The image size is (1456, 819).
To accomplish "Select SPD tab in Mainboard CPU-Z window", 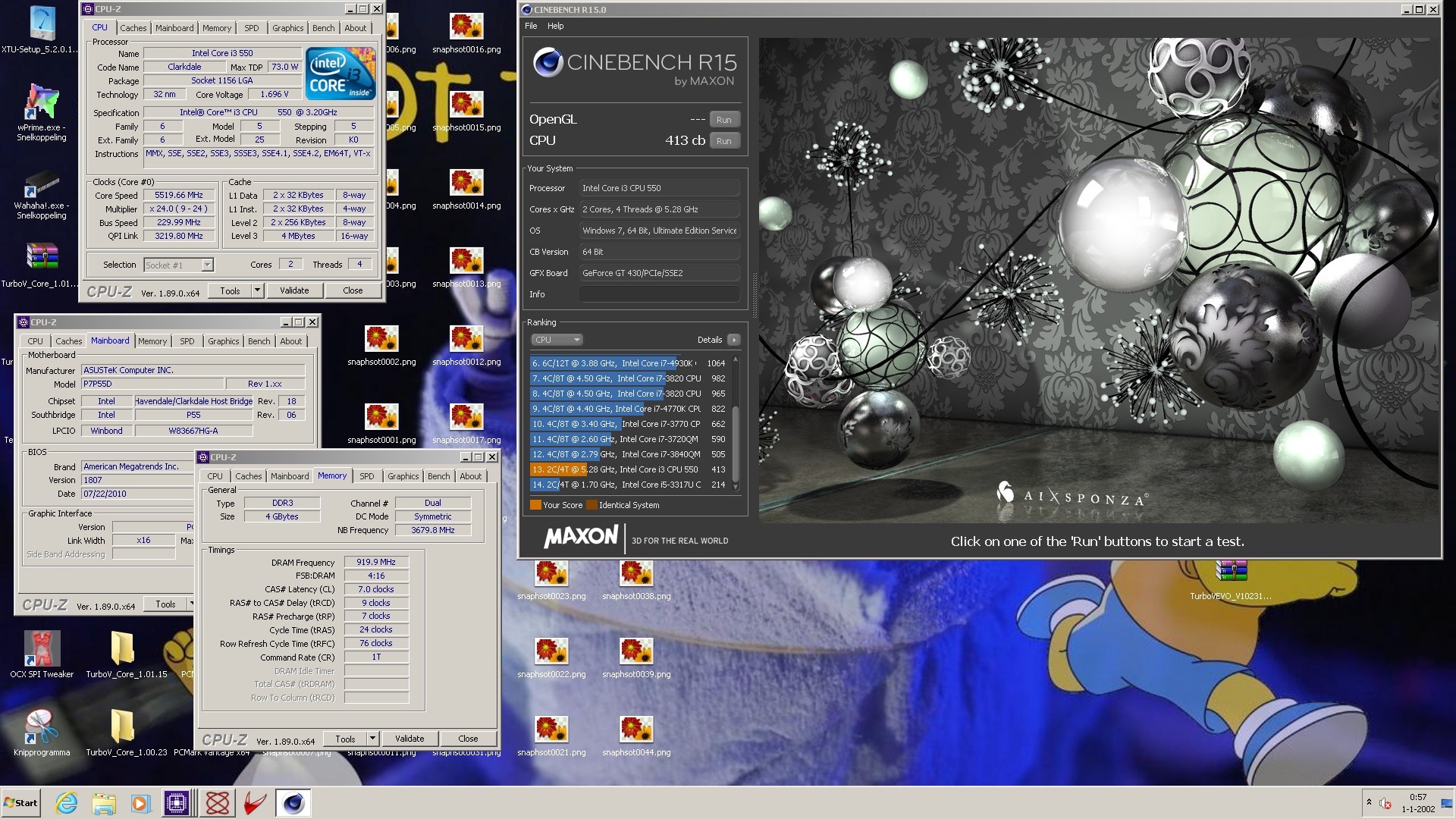I will 187,341.
